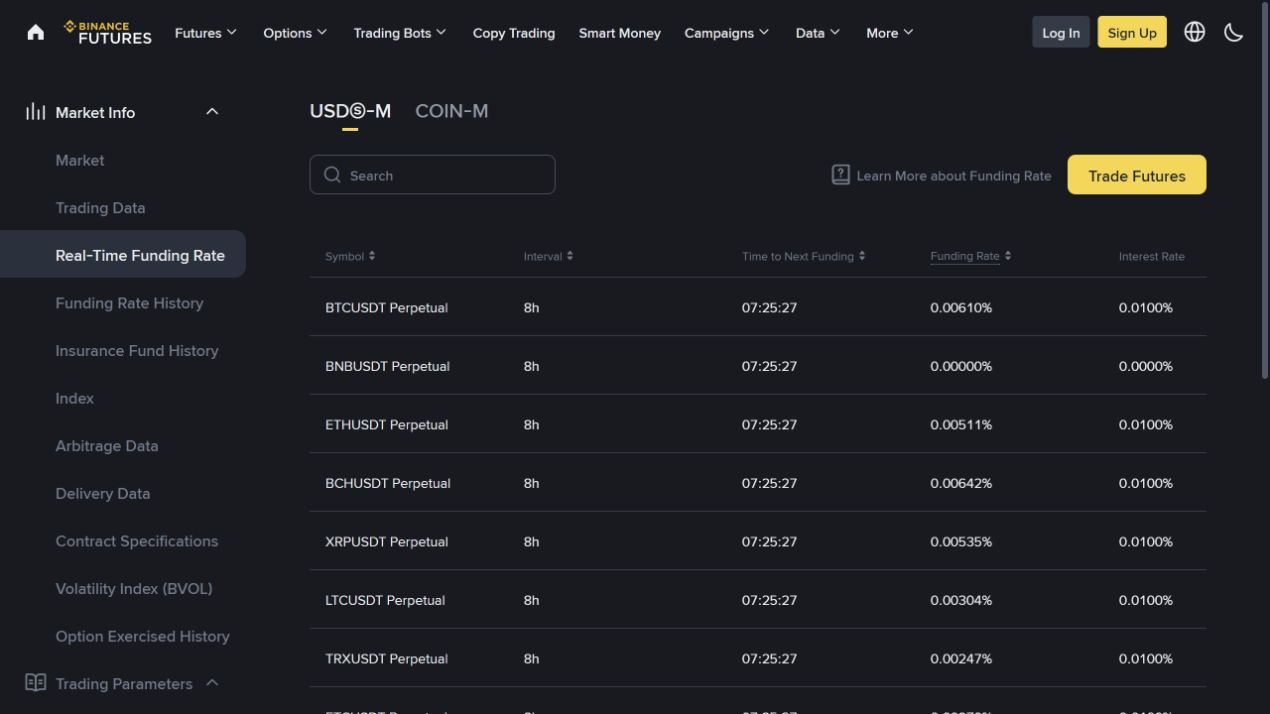Screen dimensions: 1270x714
Task: Open Option Exercised History in sidebar
Action: pos(143,636)
